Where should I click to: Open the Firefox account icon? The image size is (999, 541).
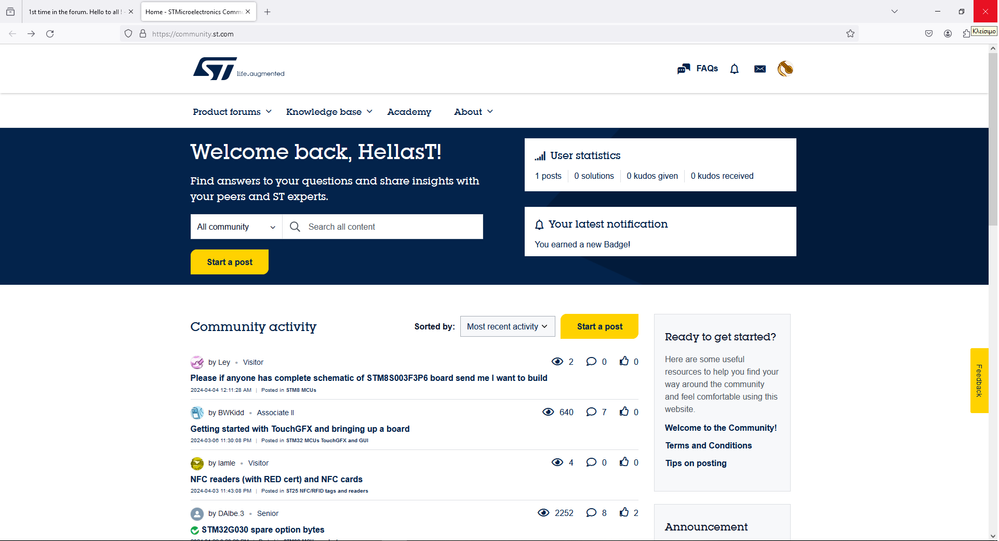coord(948,34)
